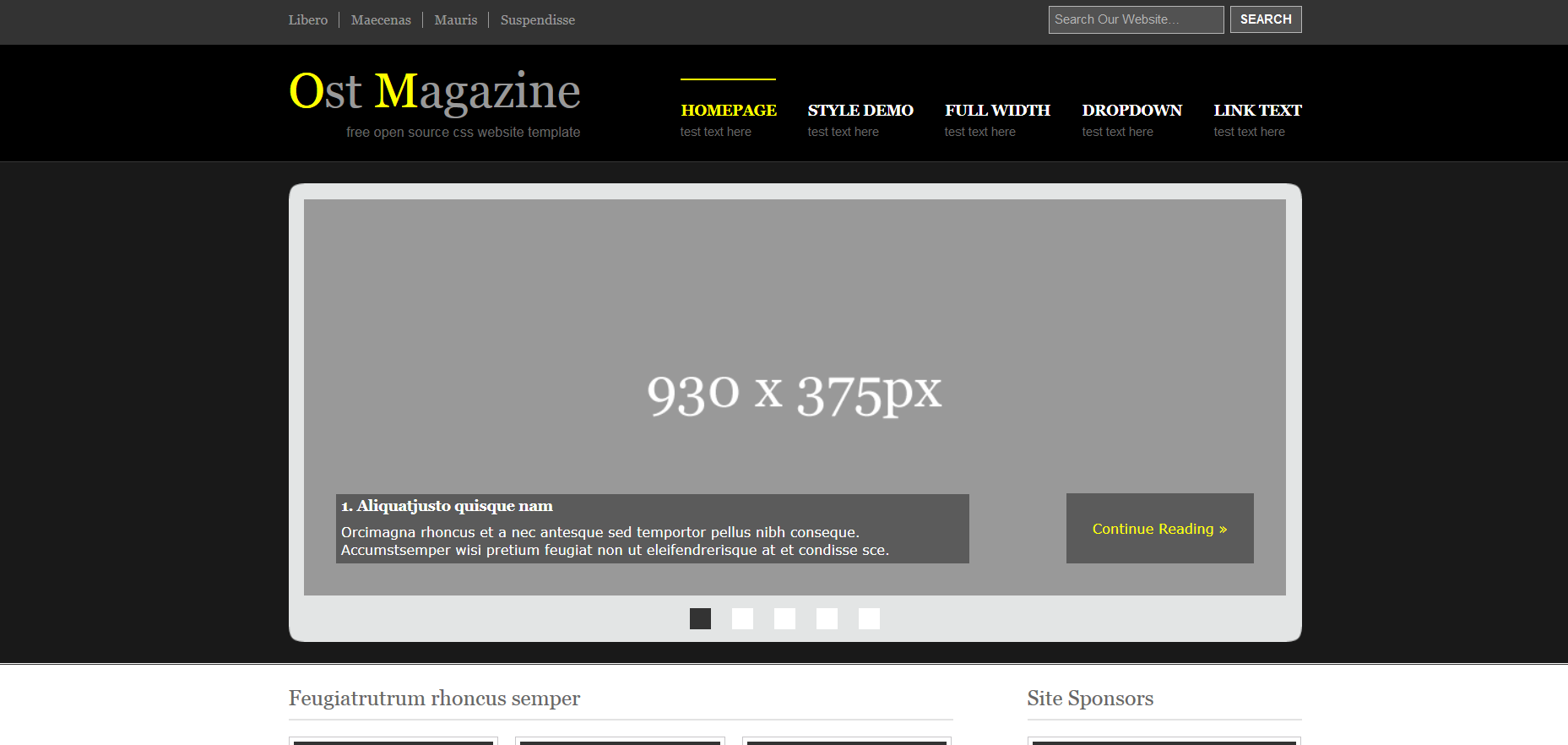
Task: Open the STYLE DEMO menu item
Action: click(860, 111)
